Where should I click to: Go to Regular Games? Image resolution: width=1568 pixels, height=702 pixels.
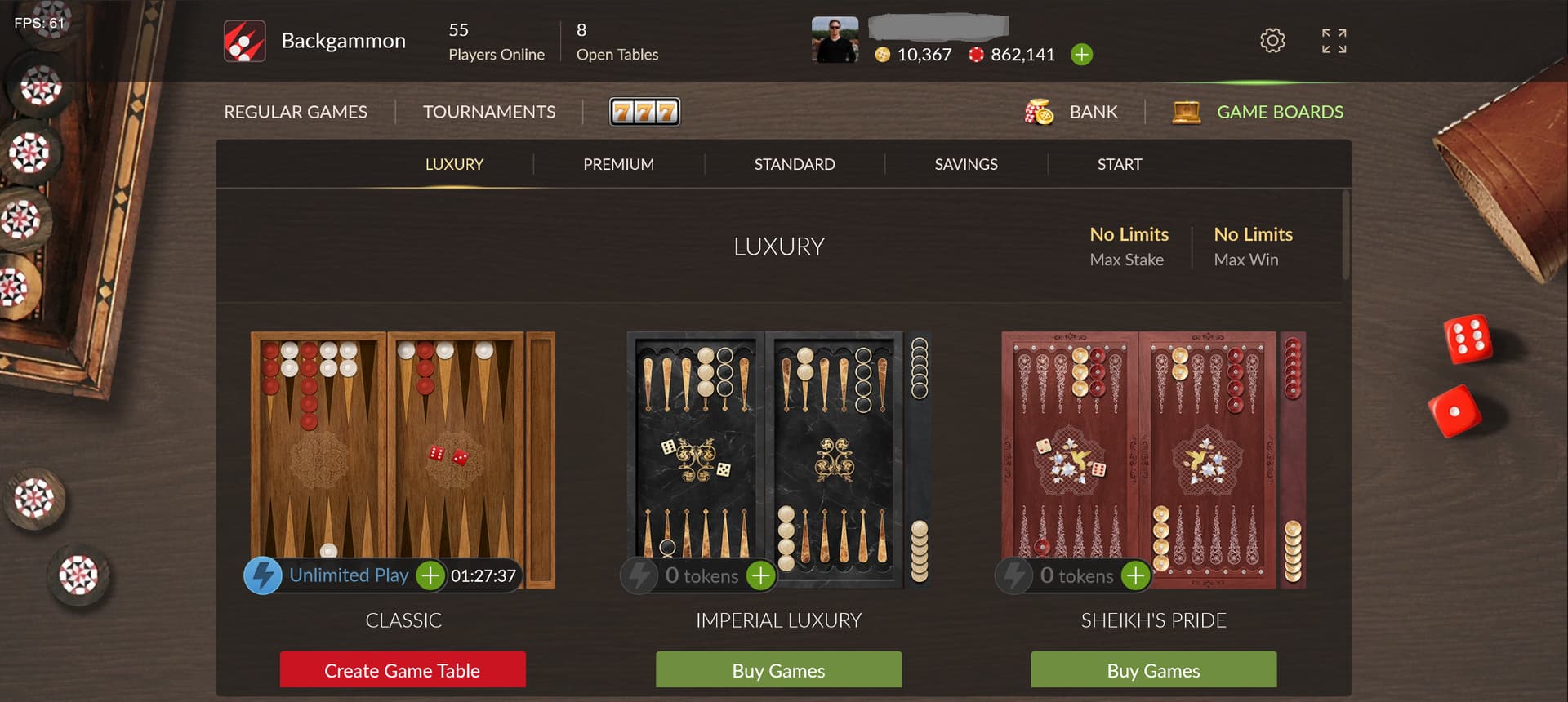[296, 112]
